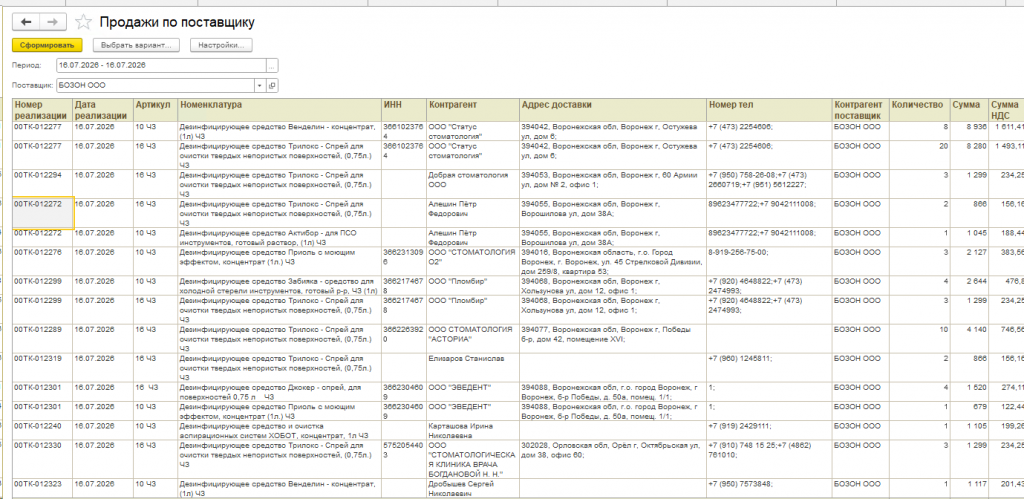Select the quantity value 10
This screenshot has height=499, width=1024.
point(920,338)
